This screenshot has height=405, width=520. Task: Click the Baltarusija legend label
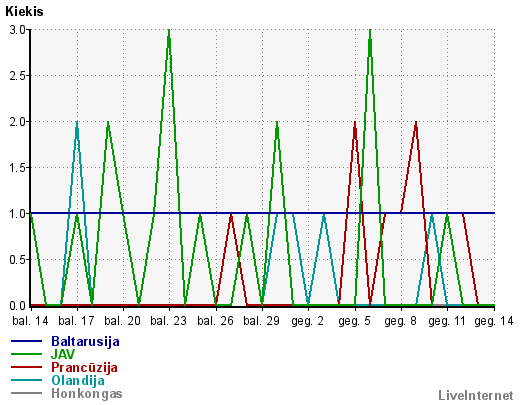coord(85,341)
